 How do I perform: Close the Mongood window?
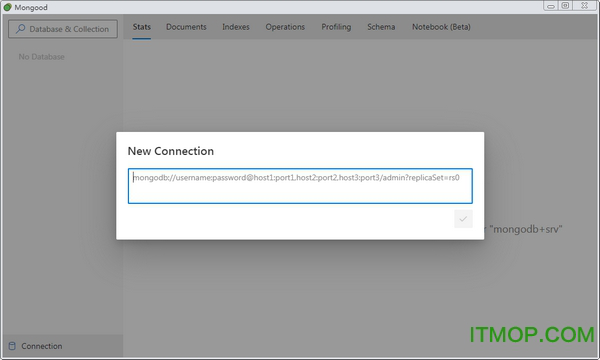(x=584, y=6)
